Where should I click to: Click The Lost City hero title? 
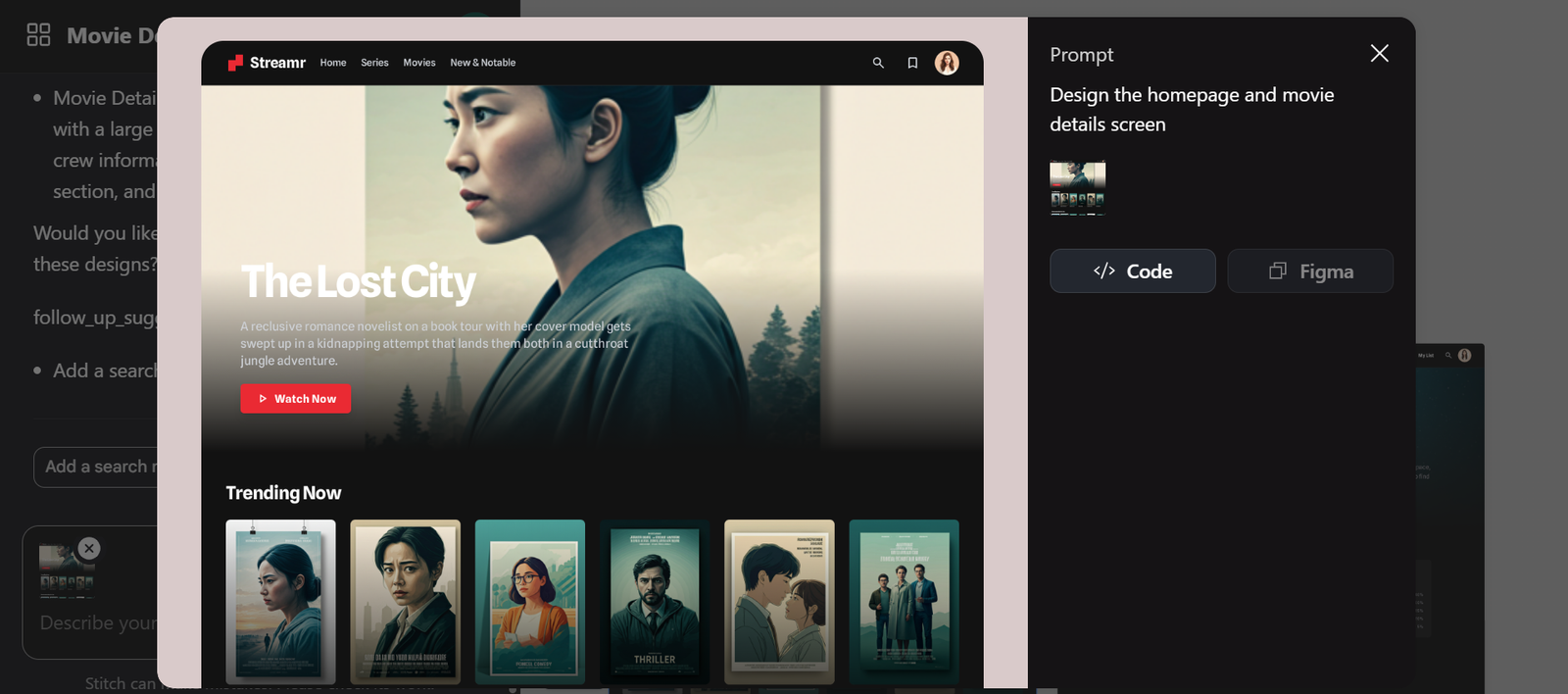tap(358, 282)
